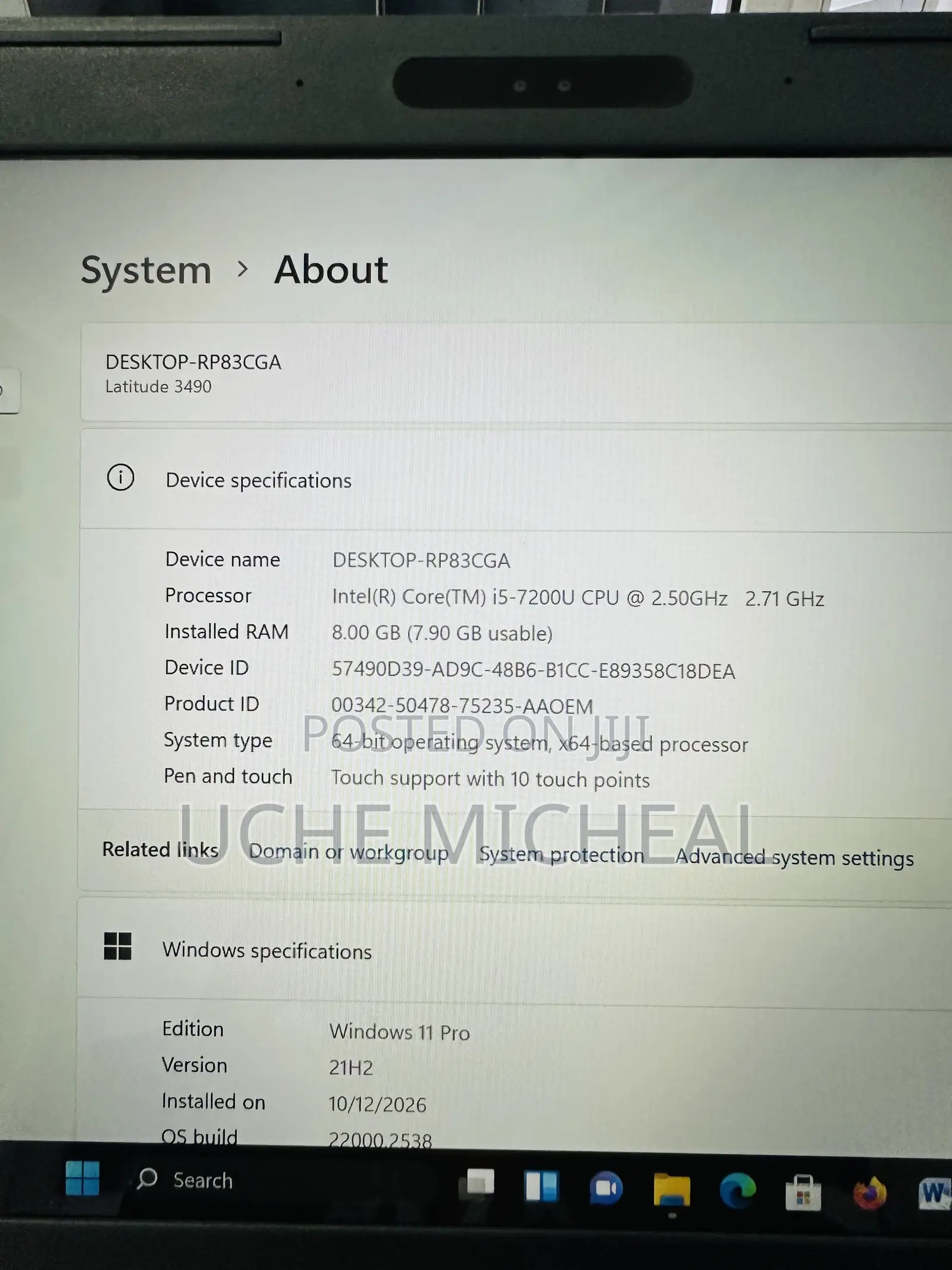The image size is (952, 1270).
Task: Click the Version 21H2 value
Action: coord(351,1068)
